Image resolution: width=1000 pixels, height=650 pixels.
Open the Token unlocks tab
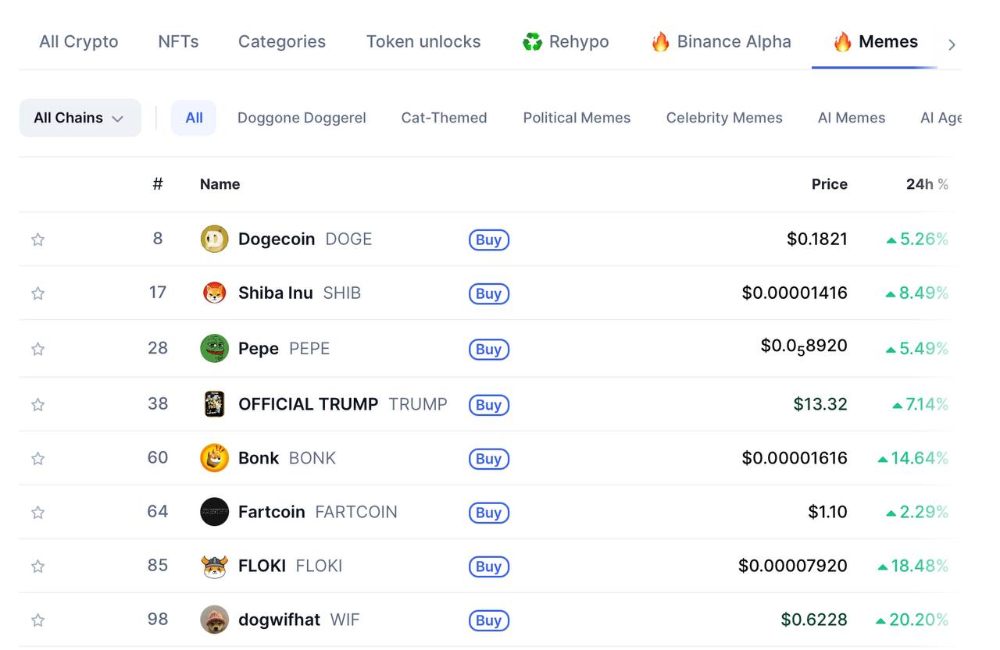click(423, 41)
